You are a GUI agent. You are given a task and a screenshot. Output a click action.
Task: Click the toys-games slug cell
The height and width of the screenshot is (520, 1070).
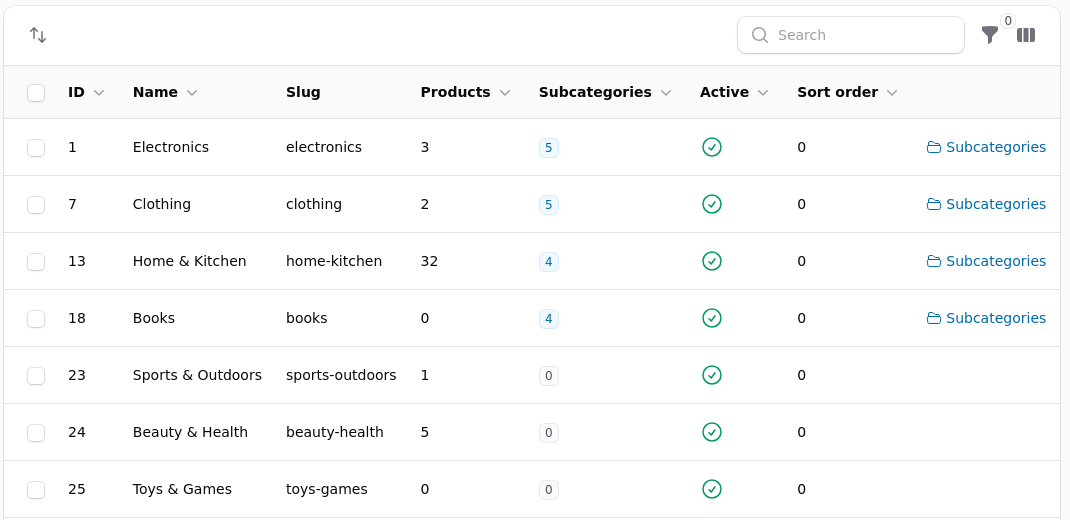[327, 489]
